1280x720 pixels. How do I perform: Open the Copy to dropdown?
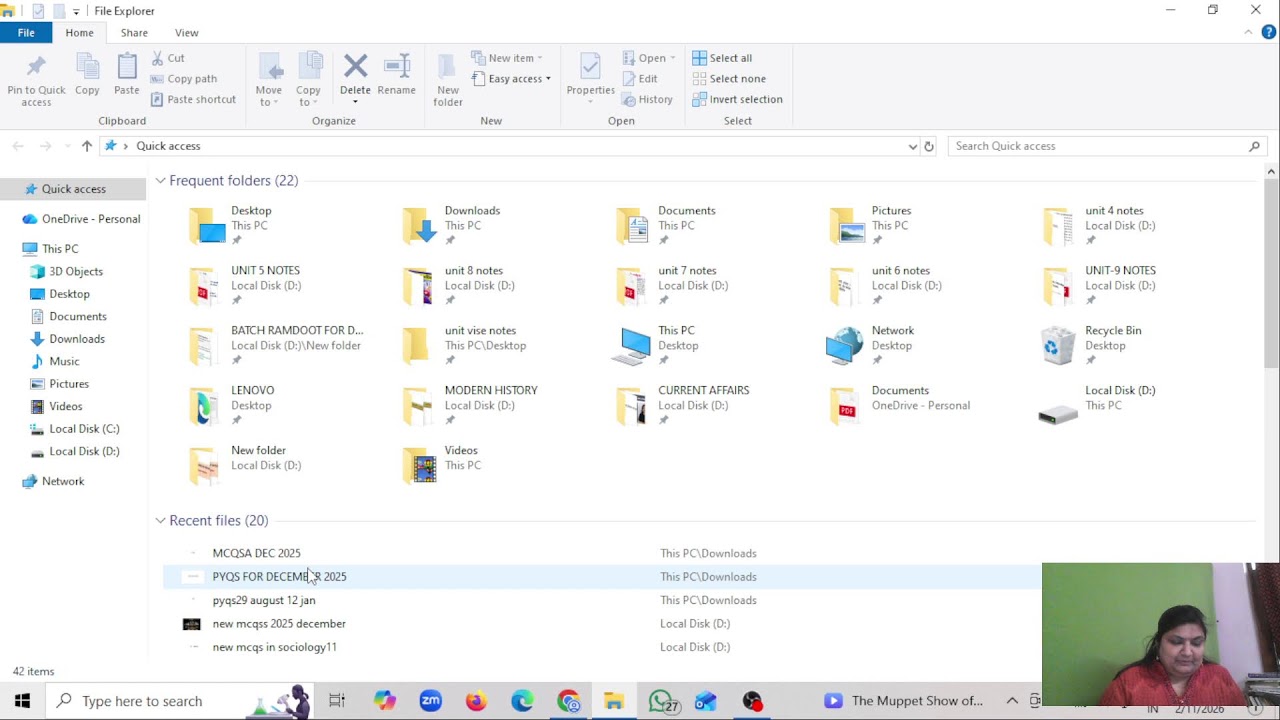[x=308, y=80]
